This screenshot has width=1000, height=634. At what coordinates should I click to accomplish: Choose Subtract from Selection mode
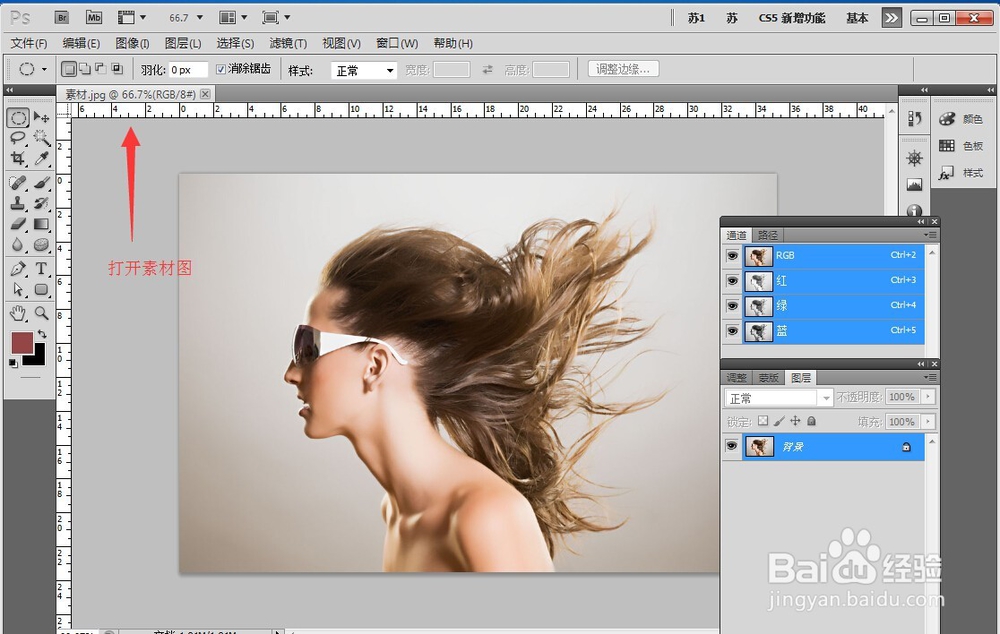pyautogui.click(x=101, y=68)
